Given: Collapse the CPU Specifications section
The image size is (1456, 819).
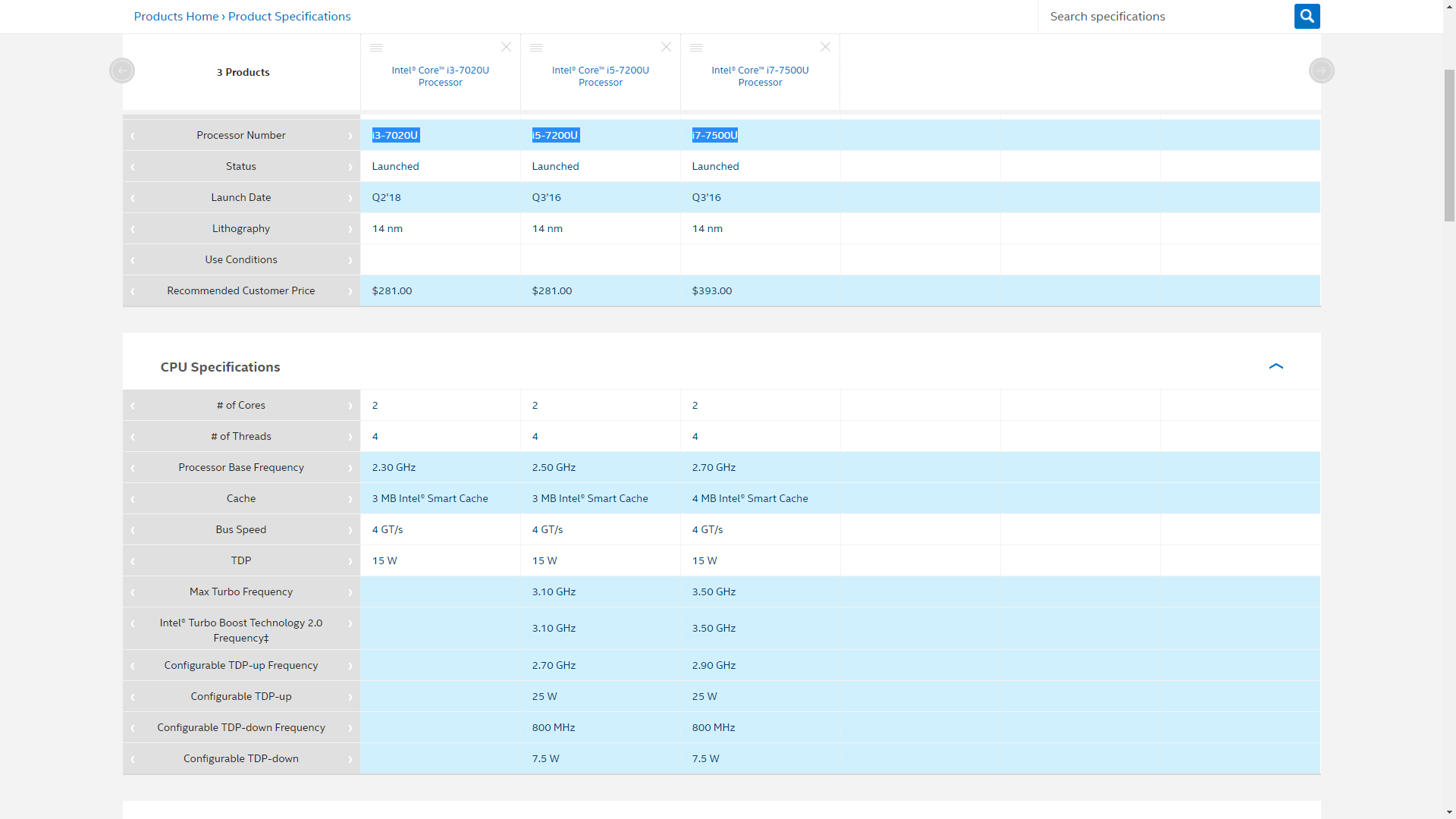Looking at the screenshot, I should pyautogui.click(x=1276, y=366).
